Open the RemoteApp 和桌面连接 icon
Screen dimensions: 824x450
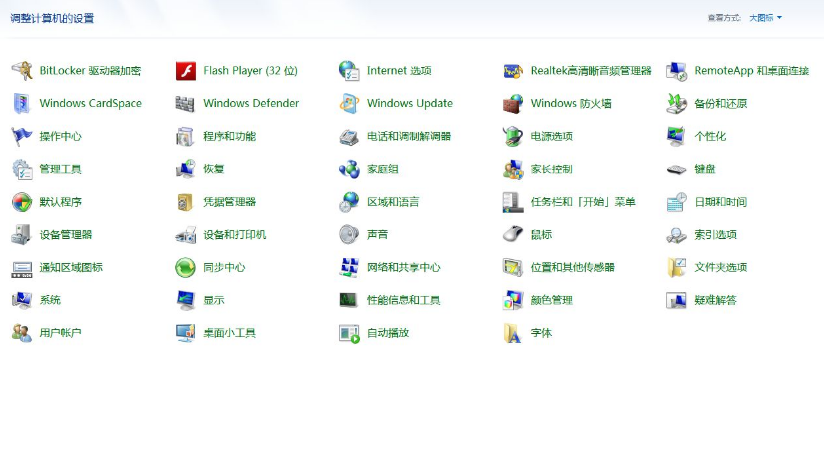point(677,70)
